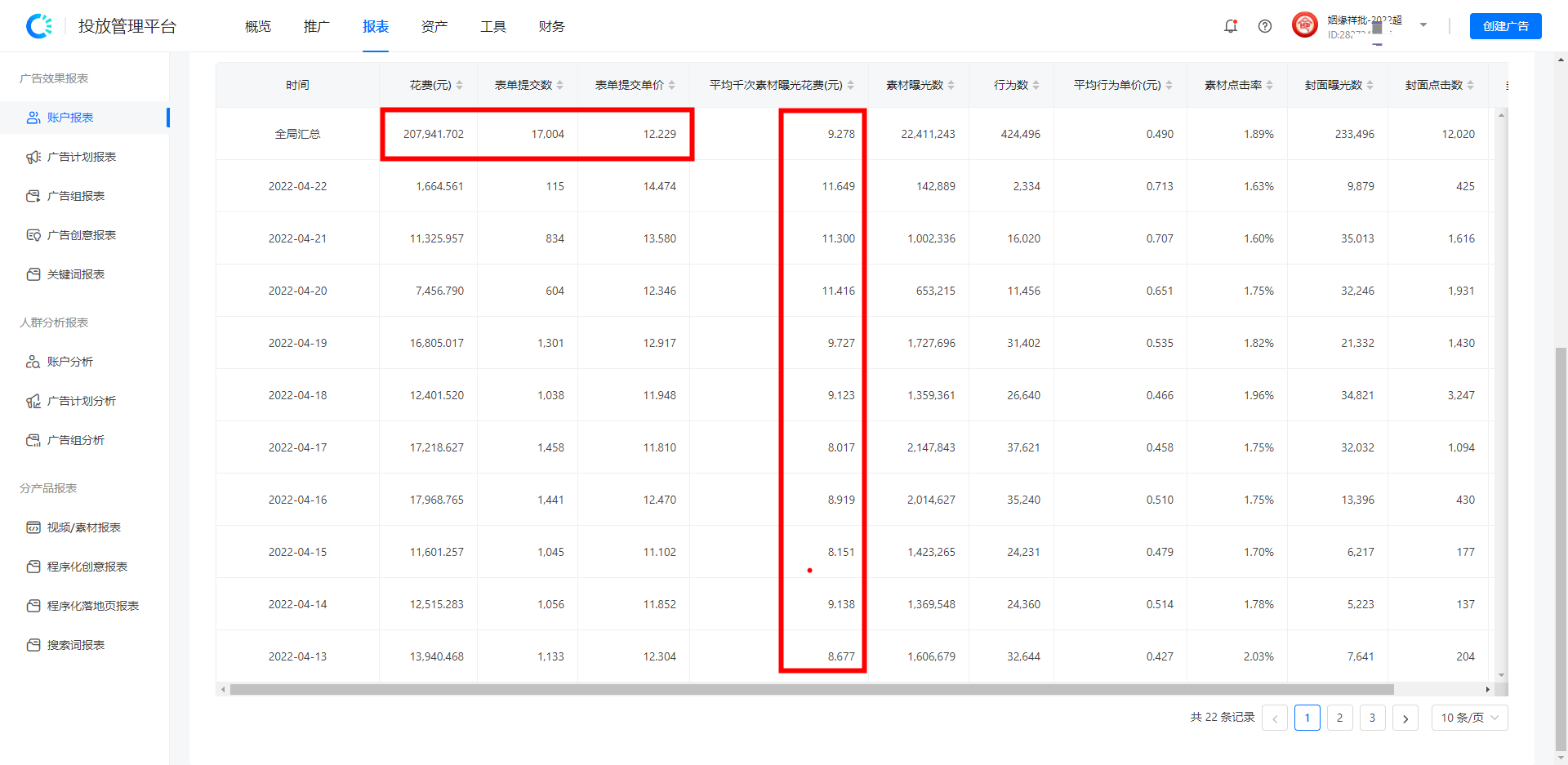Toggle sort on 花费(元) column
The image size is (1568, 765).
(x=459, y=85)
